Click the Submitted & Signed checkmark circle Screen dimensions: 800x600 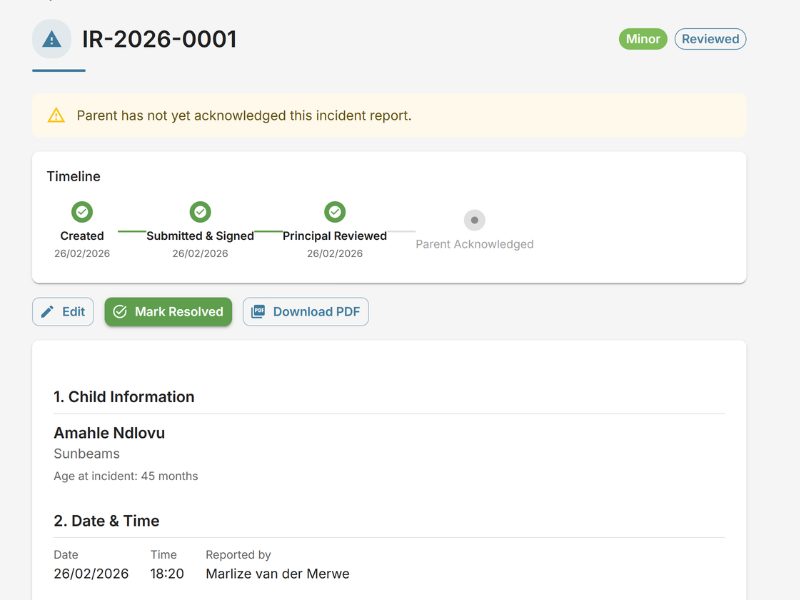click(199, 211)
